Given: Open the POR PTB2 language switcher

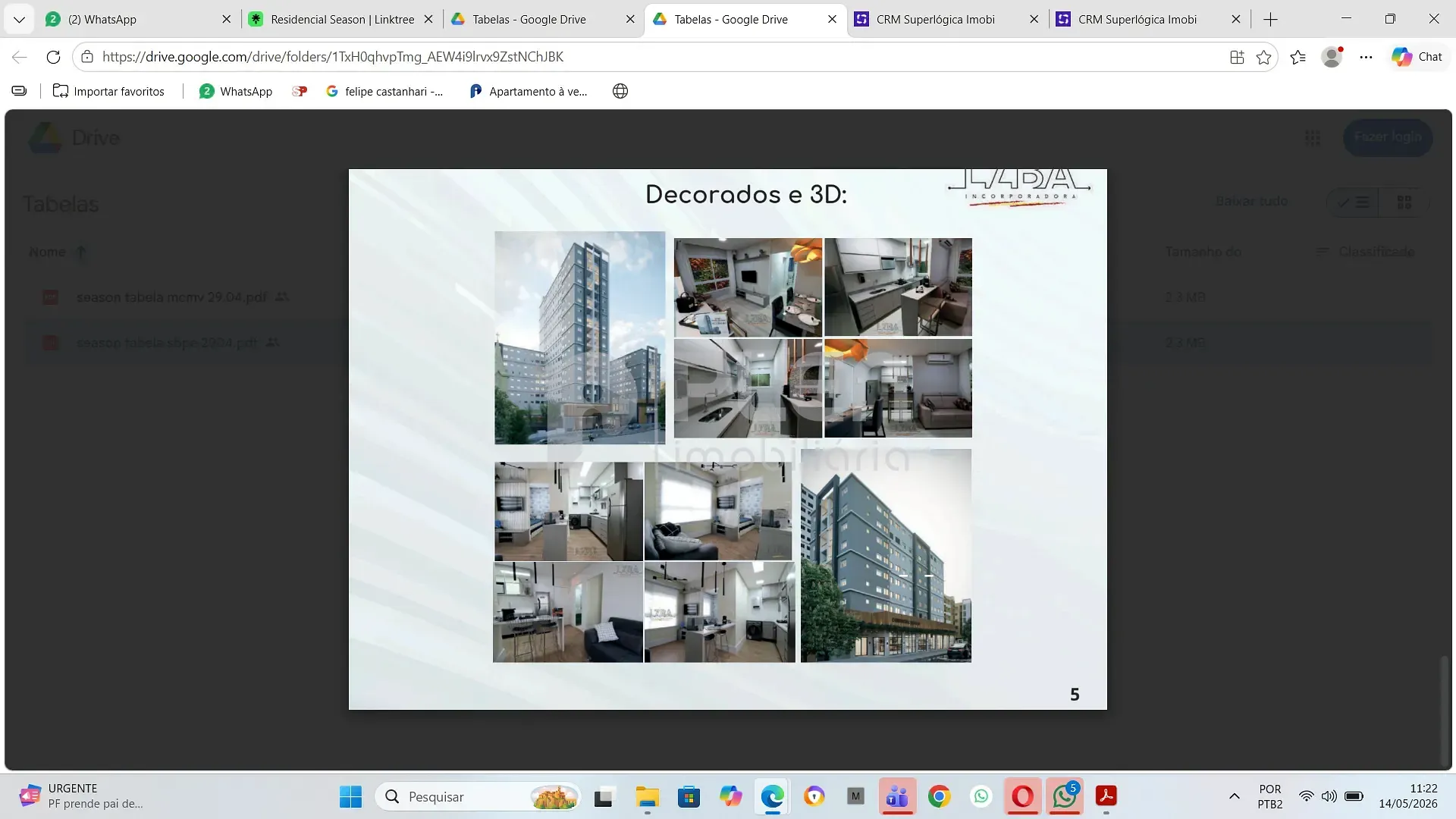Looking at the screenshot, I should tap(1270, 797).
